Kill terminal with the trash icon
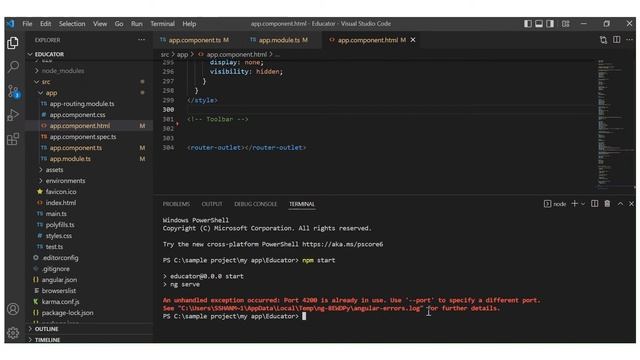 click(607, 204)
